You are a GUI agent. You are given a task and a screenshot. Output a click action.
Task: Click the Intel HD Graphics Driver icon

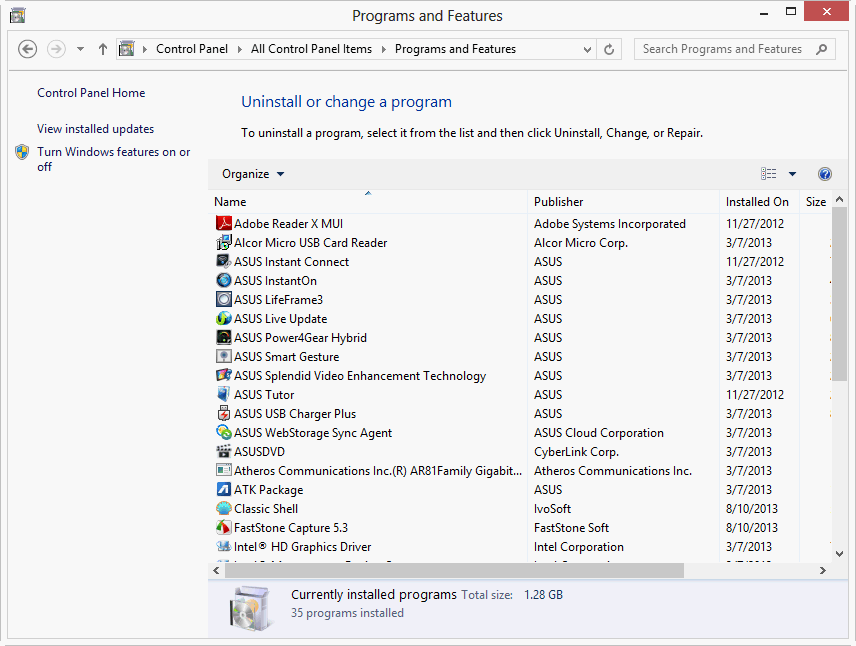tap(224, 547)
